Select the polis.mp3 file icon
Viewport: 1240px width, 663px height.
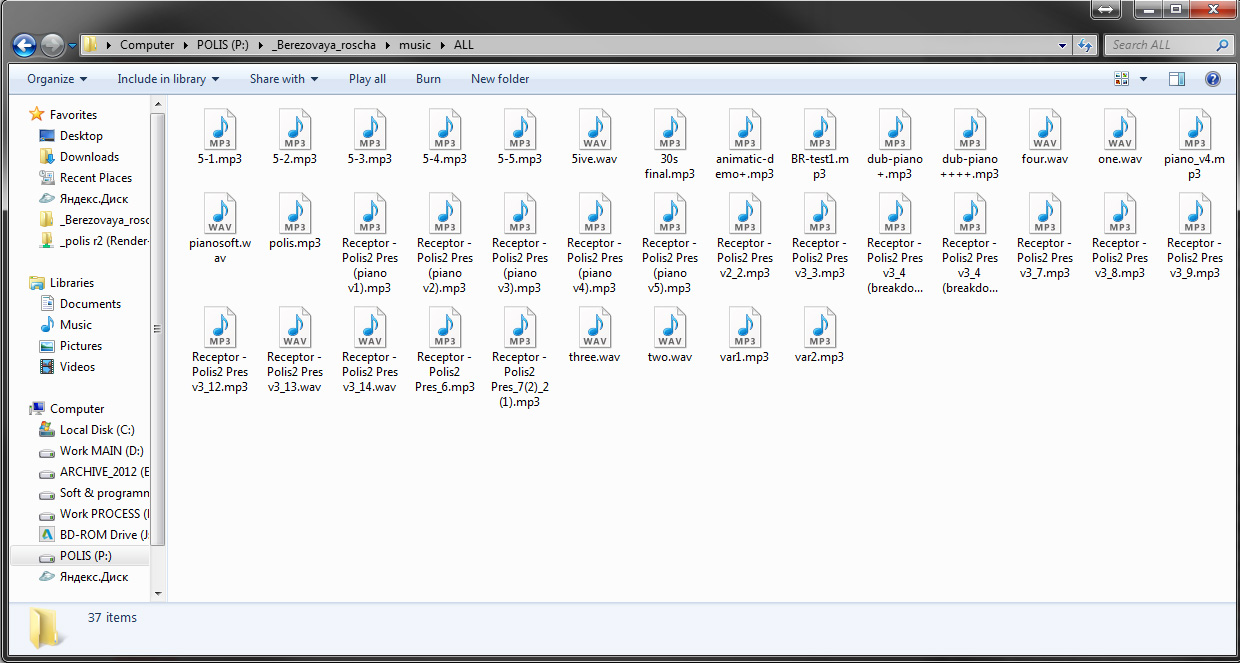(x=295, y=213)
